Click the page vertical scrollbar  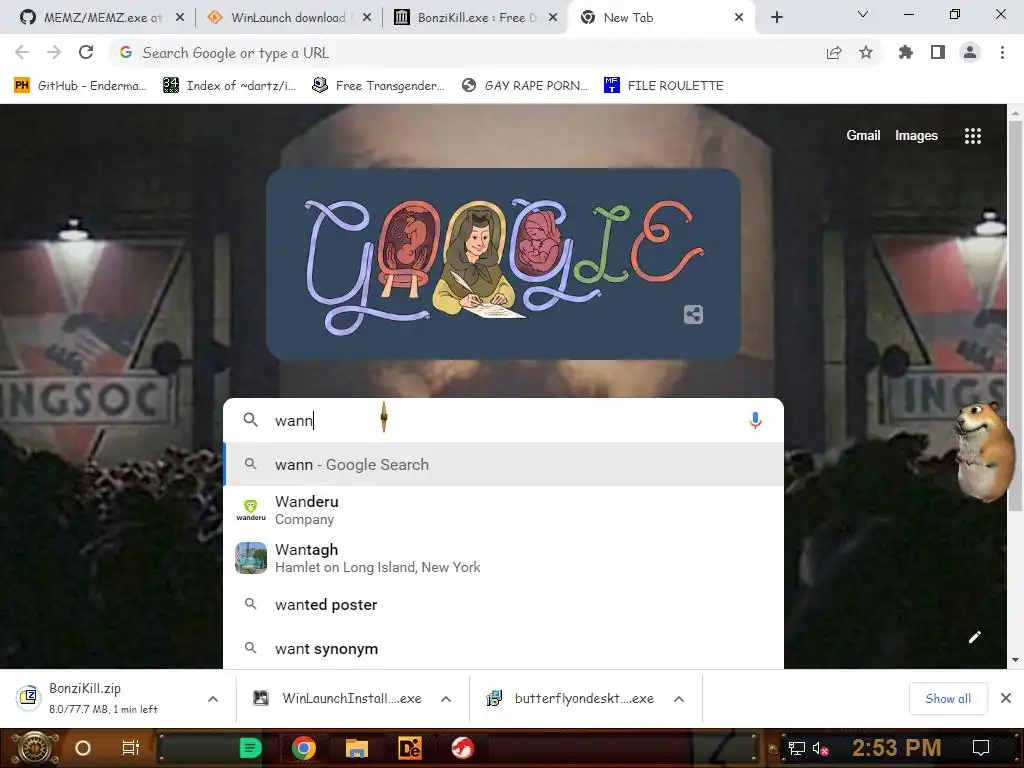[x=1015, y=315]
